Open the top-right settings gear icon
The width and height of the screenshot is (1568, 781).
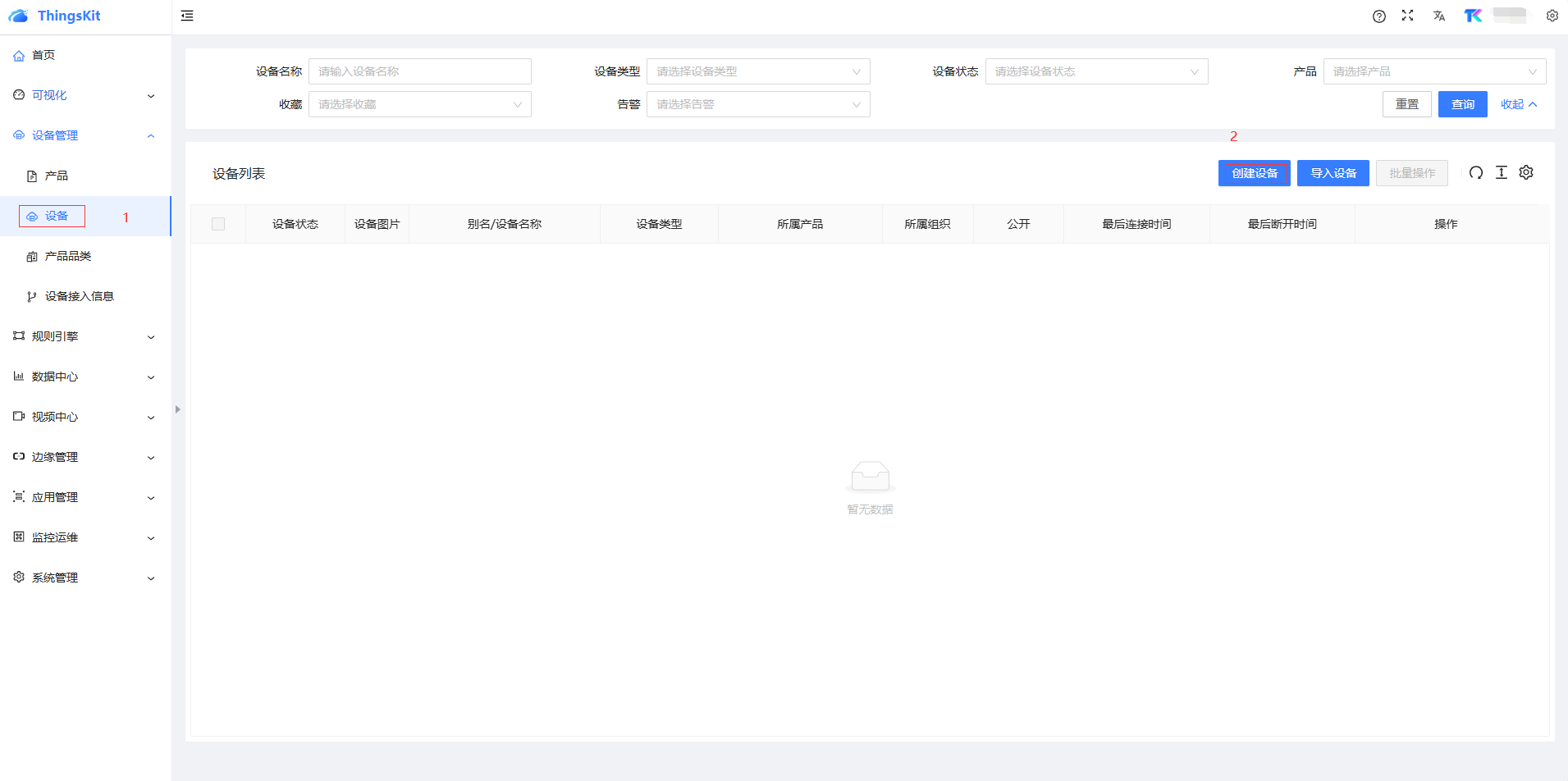pyautogui.click(x=1552, y=16)
